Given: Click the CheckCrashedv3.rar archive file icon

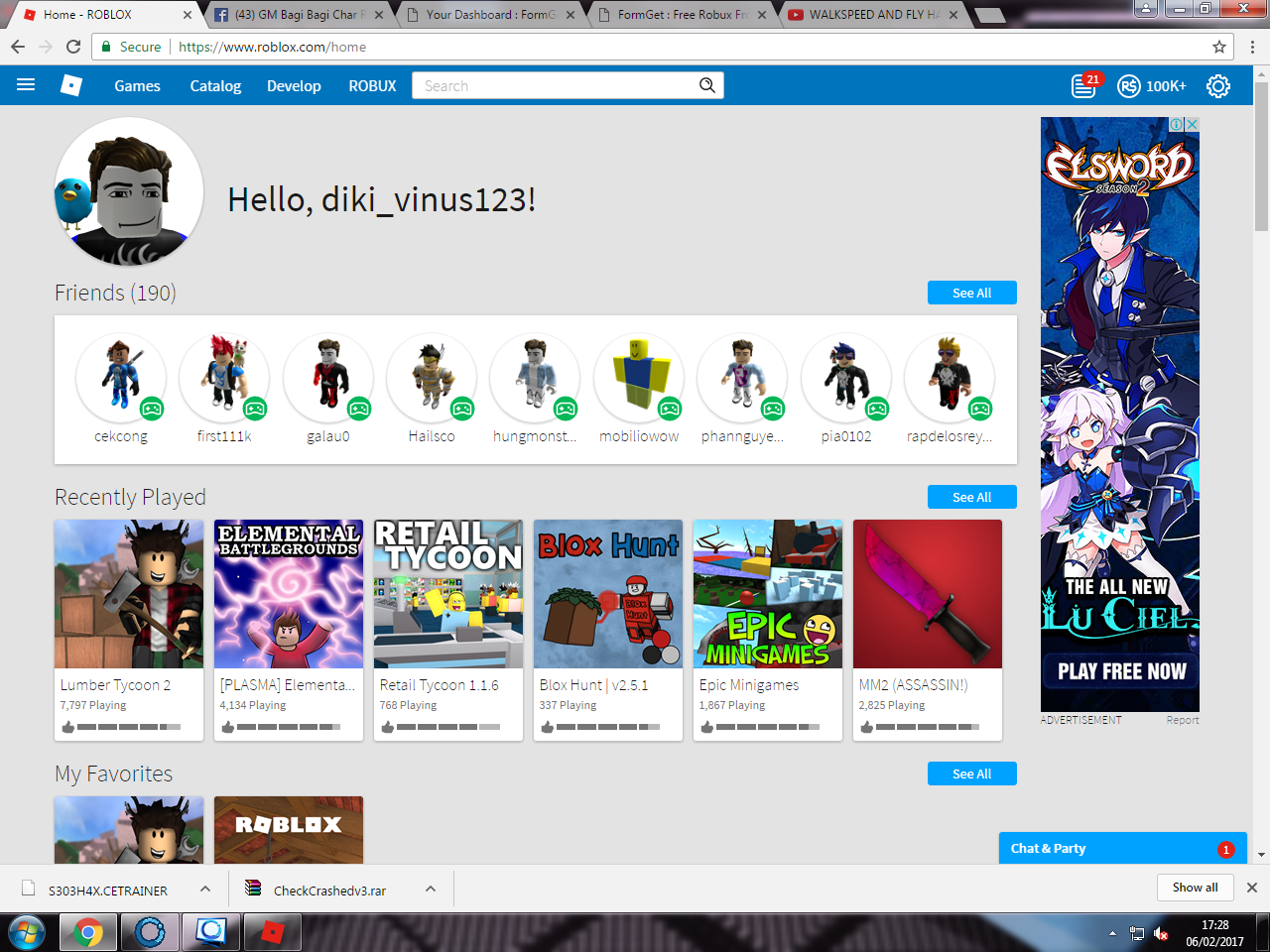Looking at the screenshot, I should coord(254,889).
